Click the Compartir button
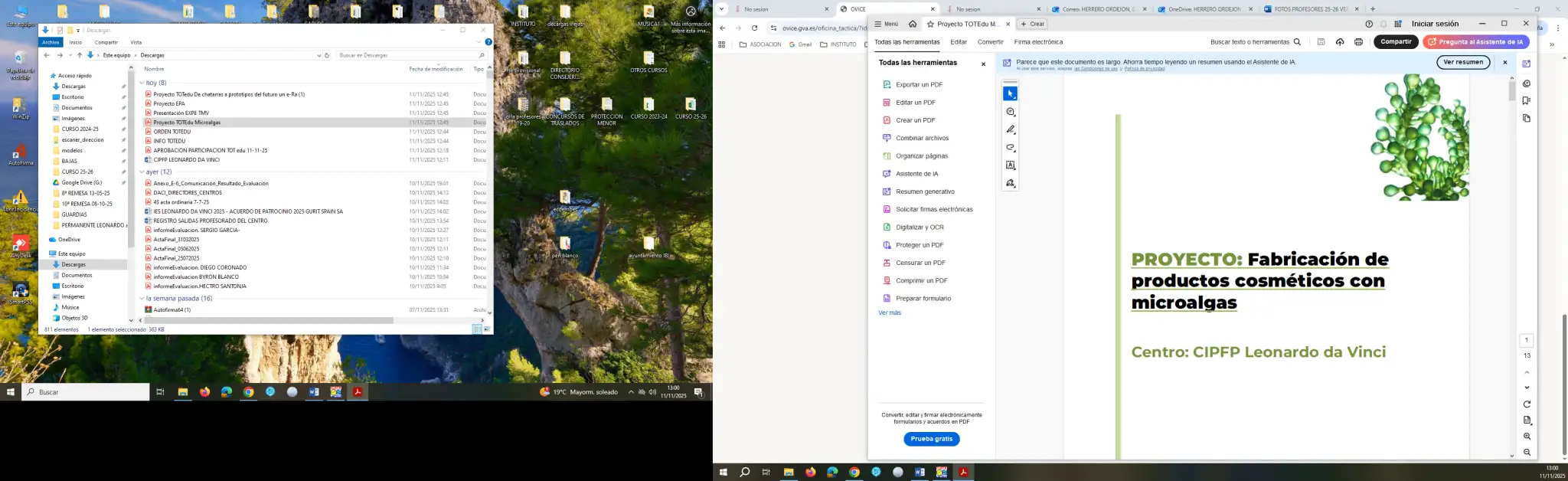The image size is (1568, 481). (1395, 42)
